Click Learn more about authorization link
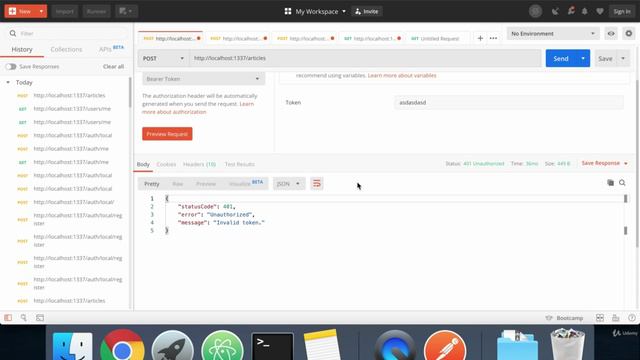 tap(198, 108)
